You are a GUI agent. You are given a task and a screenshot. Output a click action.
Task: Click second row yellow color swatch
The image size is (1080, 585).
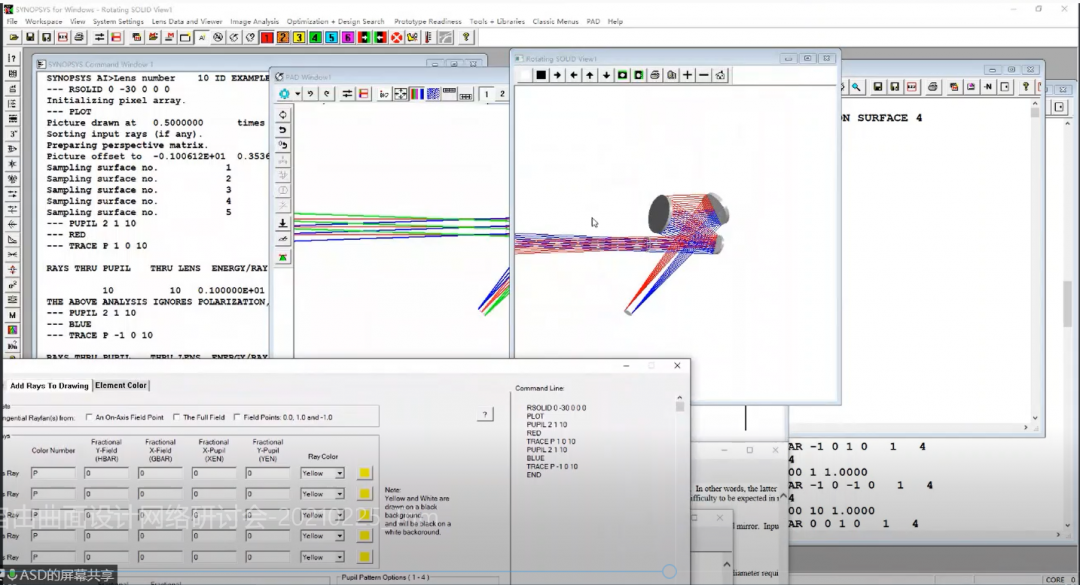(x=364, y=493)
